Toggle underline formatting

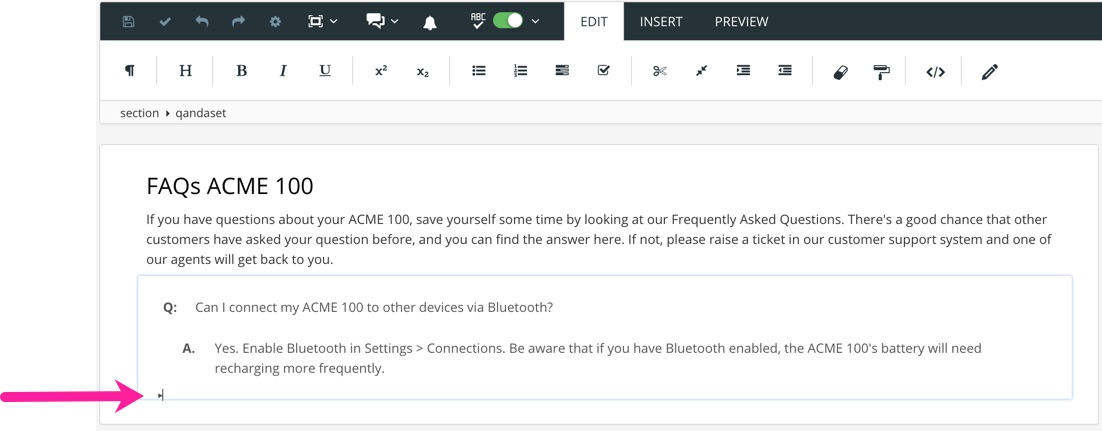click(325, 71)
